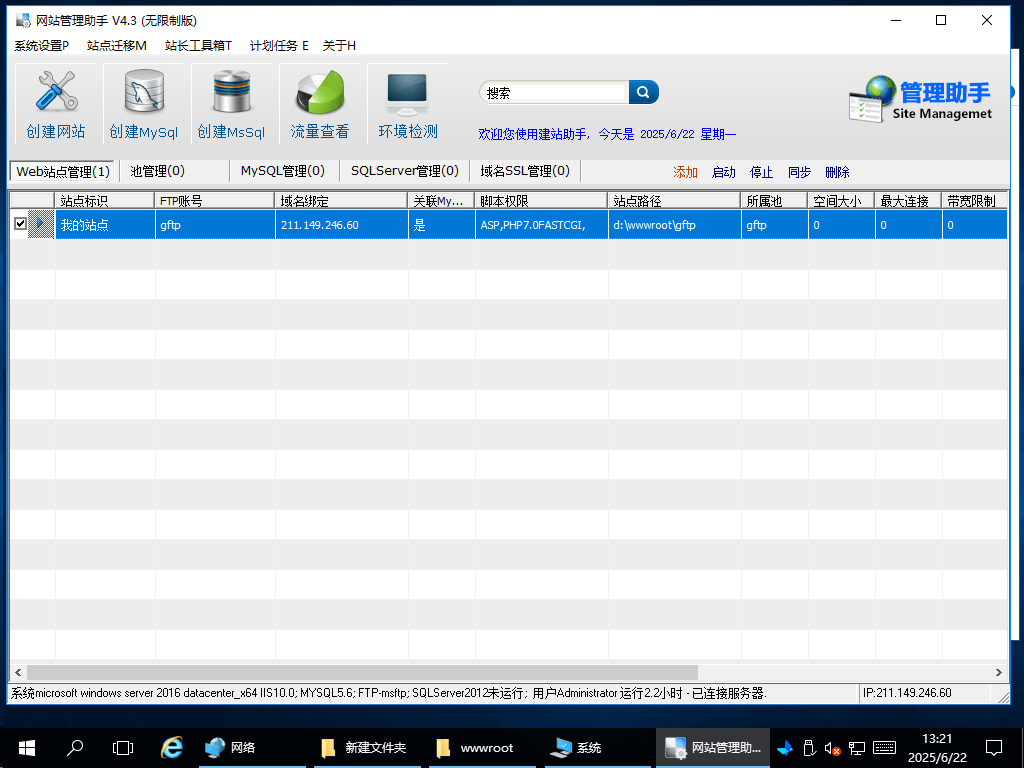
Task: Click the scrollbar right arrow
Action: click(999, 672)
